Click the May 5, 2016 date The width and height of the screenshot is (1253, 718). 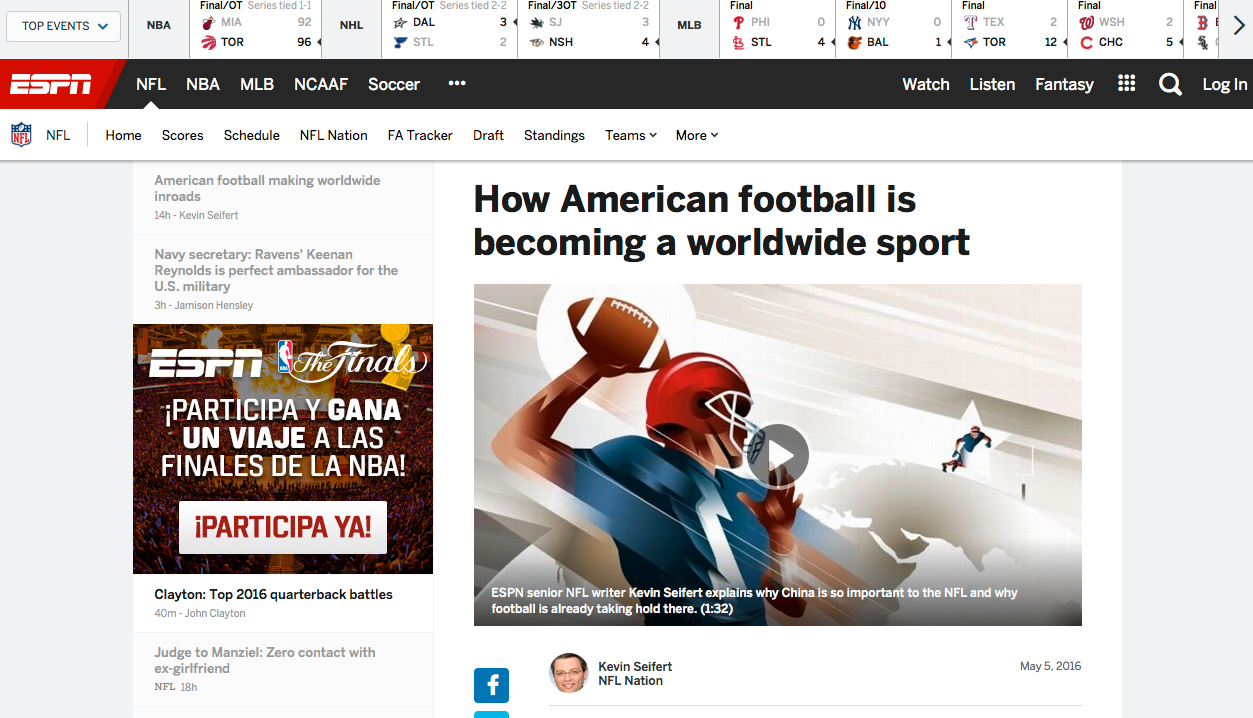pos(1050,666)
